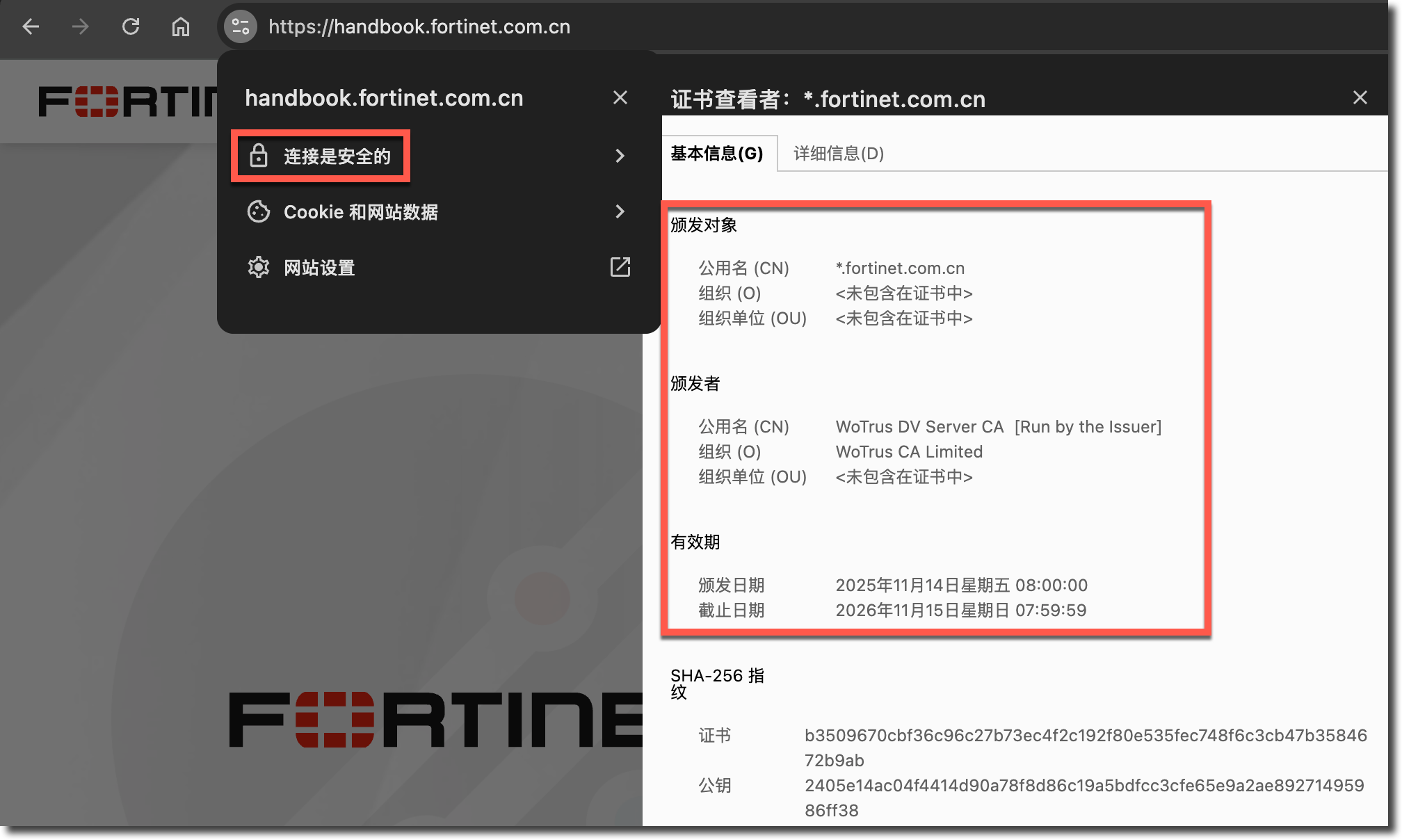Close the certificate viewer dialog
This screenshot has height=840, width=1402.
pos(1360,97)
